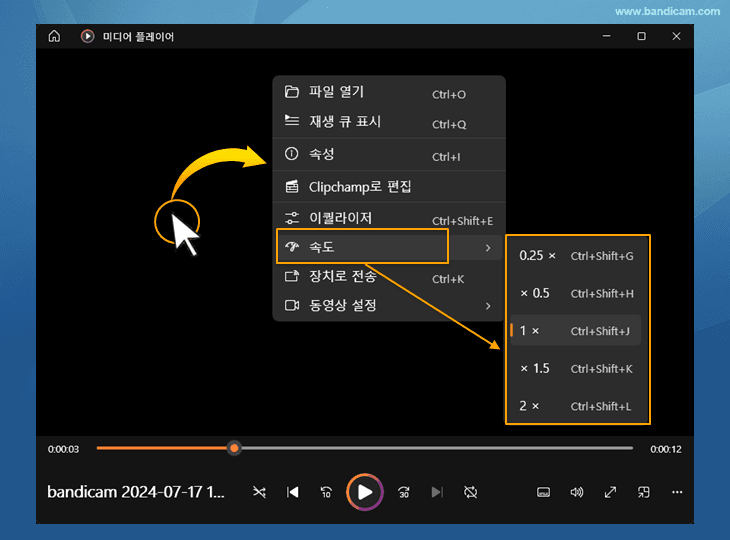This screenshot has height=540, width=730.
Task: Open subtitles and captions options
Action: 544,492
